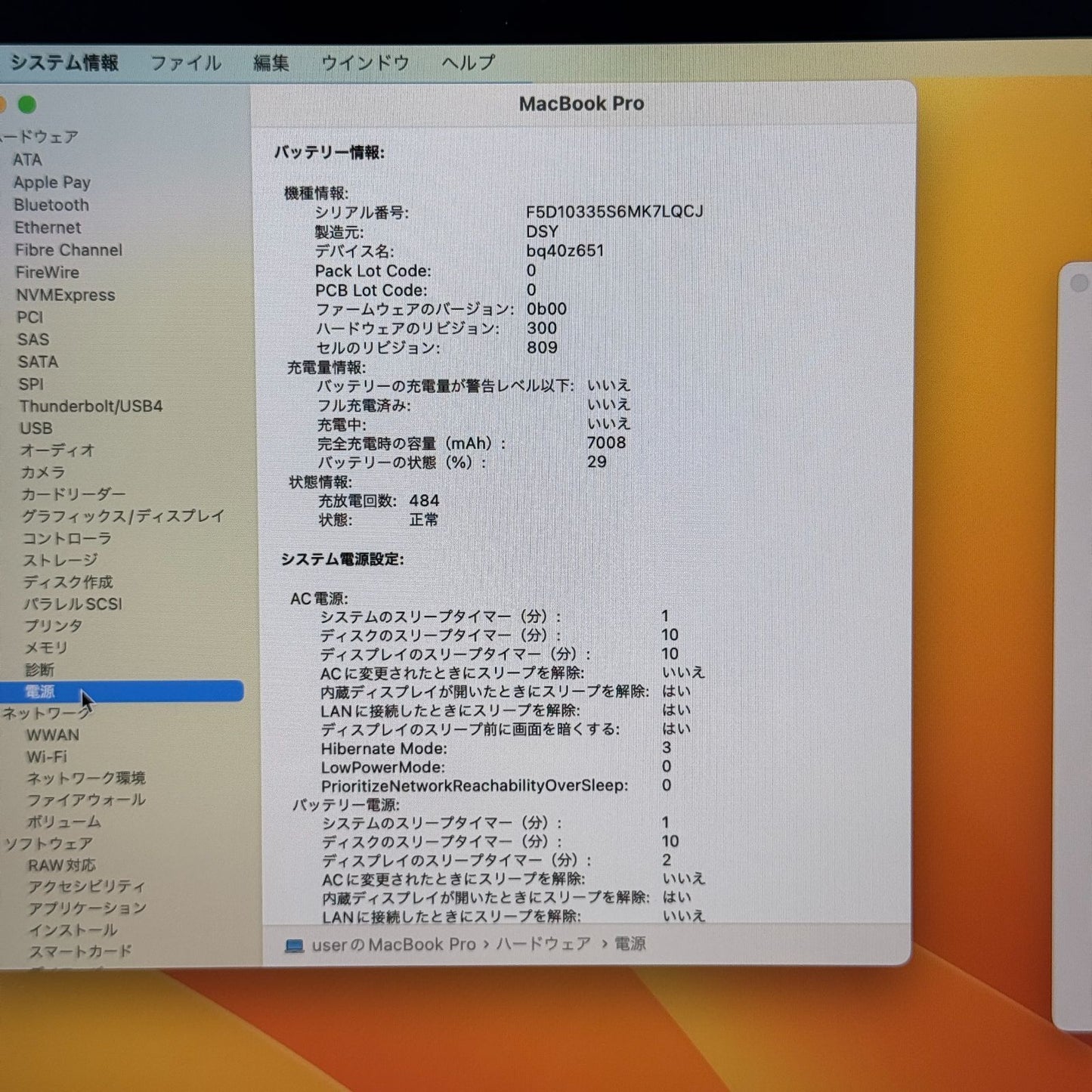
Task: Select Fibre Channel in the sidebar
Action: point(69,250)
